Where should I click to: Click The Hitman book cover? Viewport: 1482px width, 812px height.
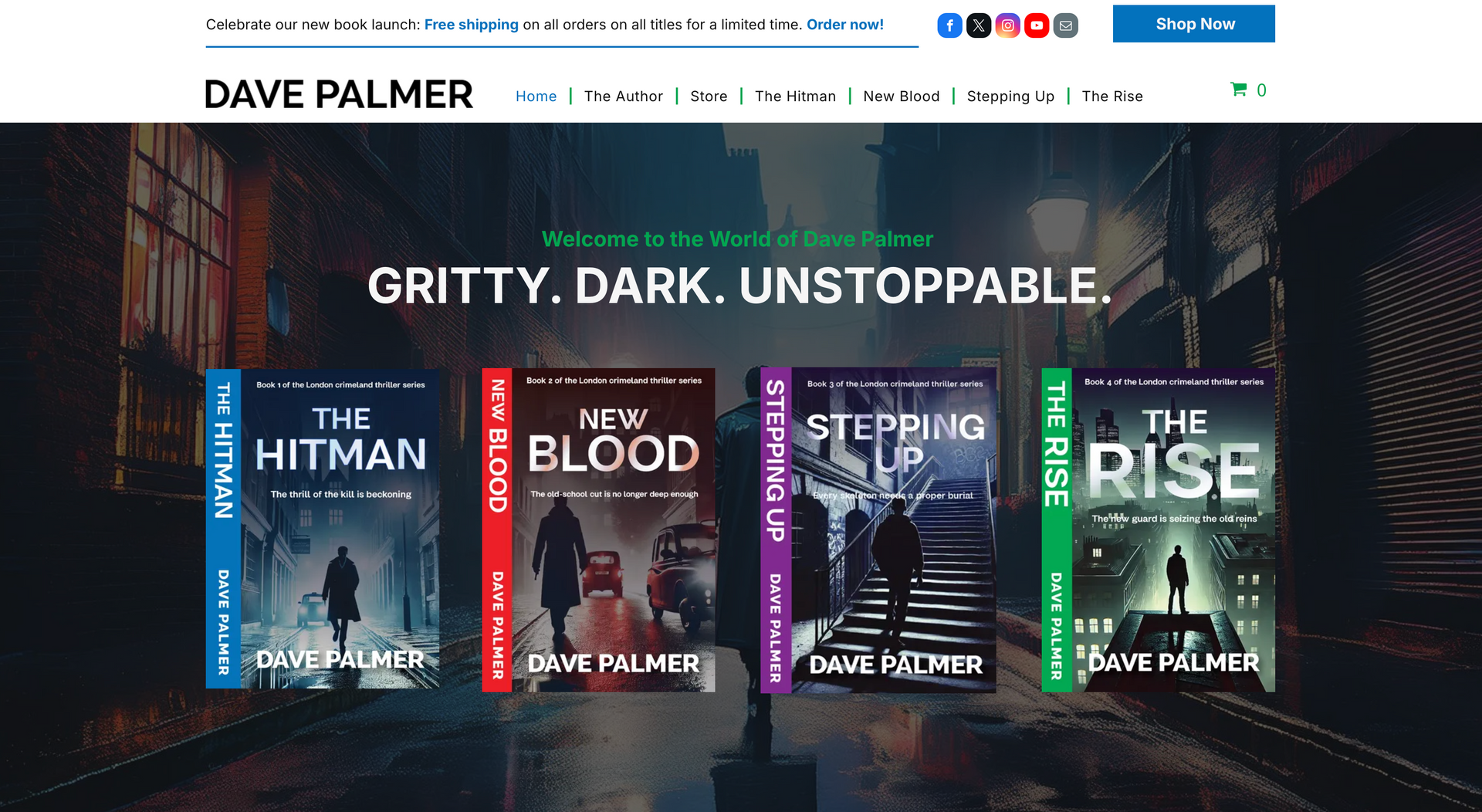click(x=323, y=529)
